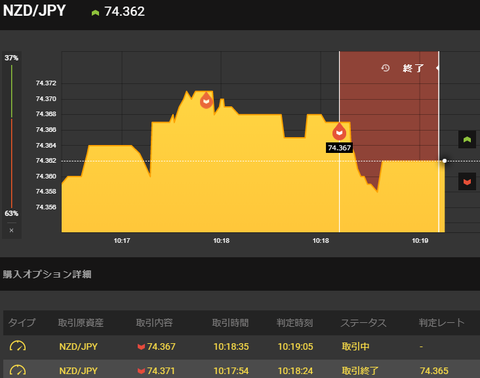Click NZD/JPY in the 10:18:35 trade row
Screen dimensions: 480x378
pos(78,347)
